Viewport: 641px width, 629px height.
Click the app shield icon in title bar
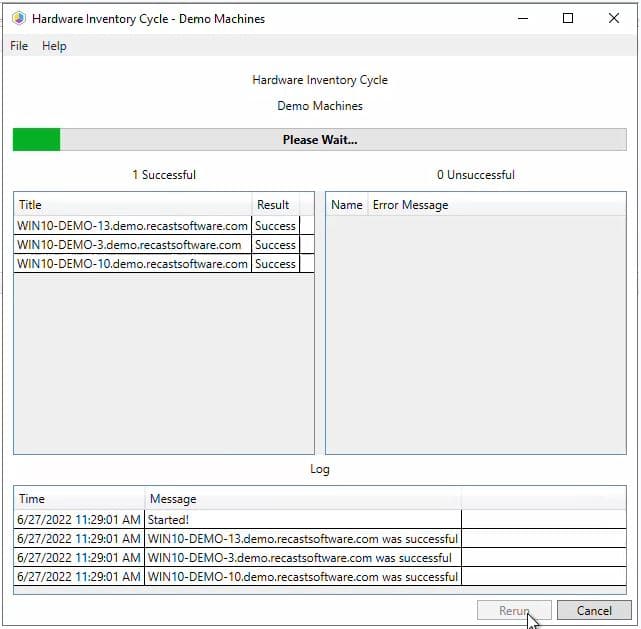point(18,18)
